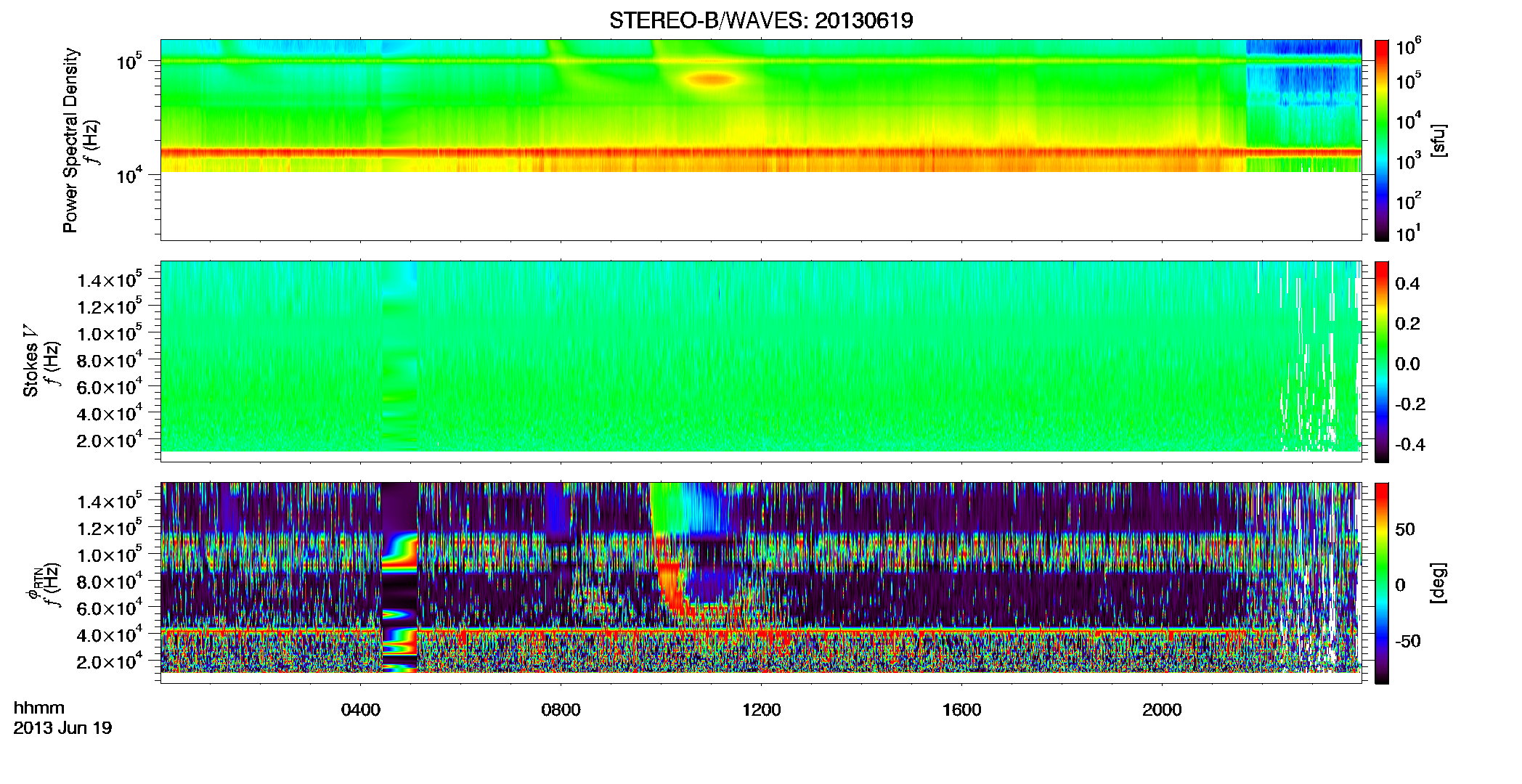1522x784 pixels.
Task: Click the Stokes V color bar
Action: coord(1382,362)
